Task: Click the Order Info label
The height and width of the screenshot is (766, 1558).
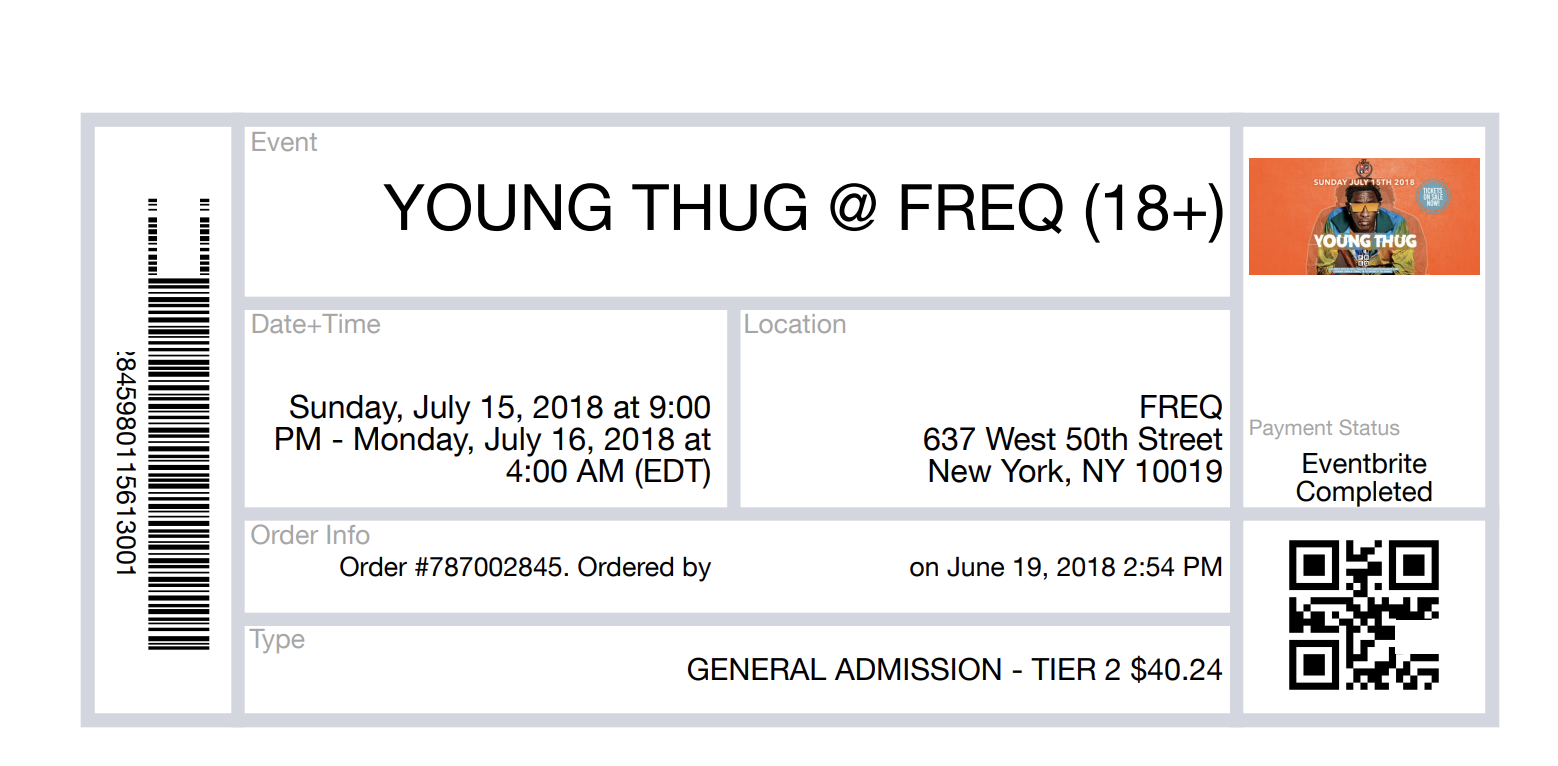Action: click(310, 535)
